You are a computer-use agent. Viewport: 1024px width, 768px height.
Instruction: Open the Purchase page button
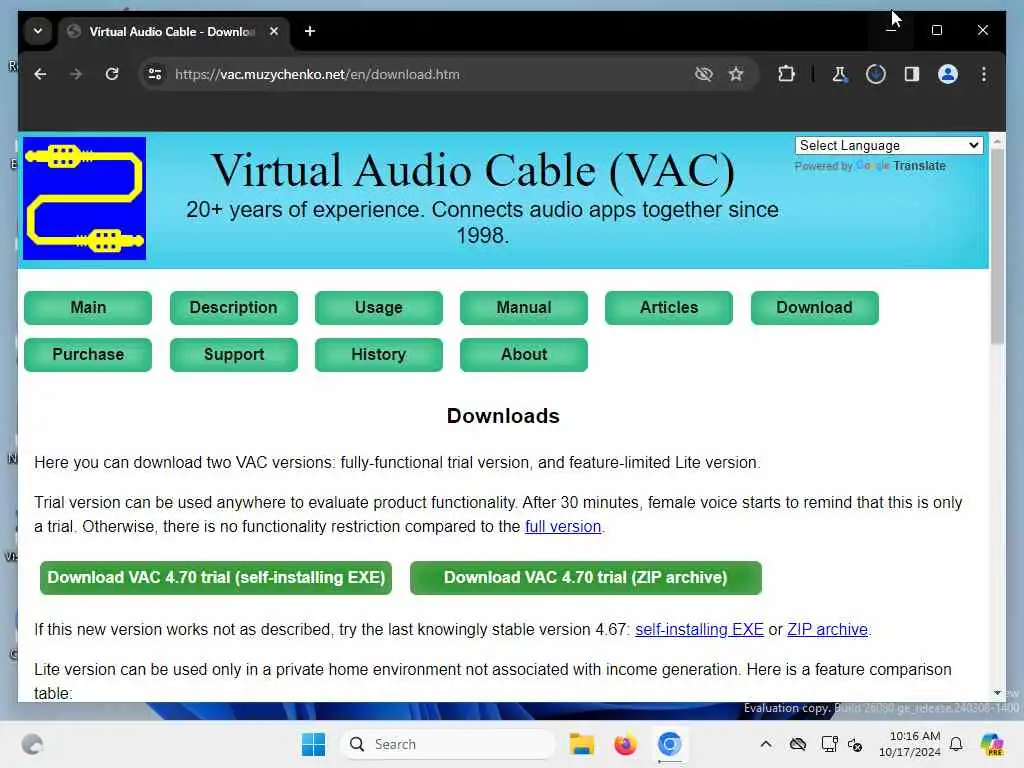88,355
